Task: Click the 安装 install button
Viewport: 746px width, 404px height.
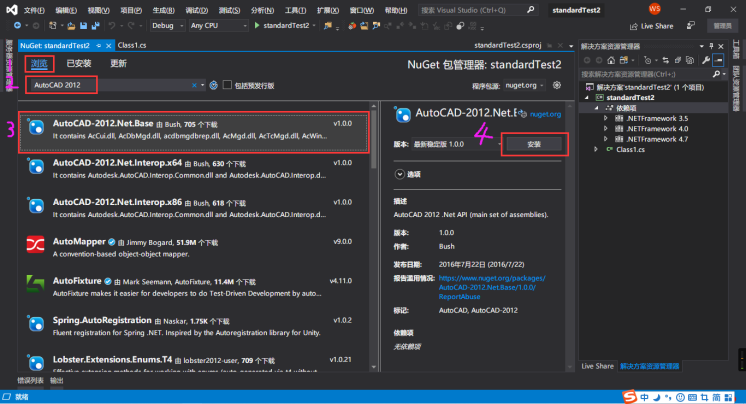Action: click(x=534, y=144)
